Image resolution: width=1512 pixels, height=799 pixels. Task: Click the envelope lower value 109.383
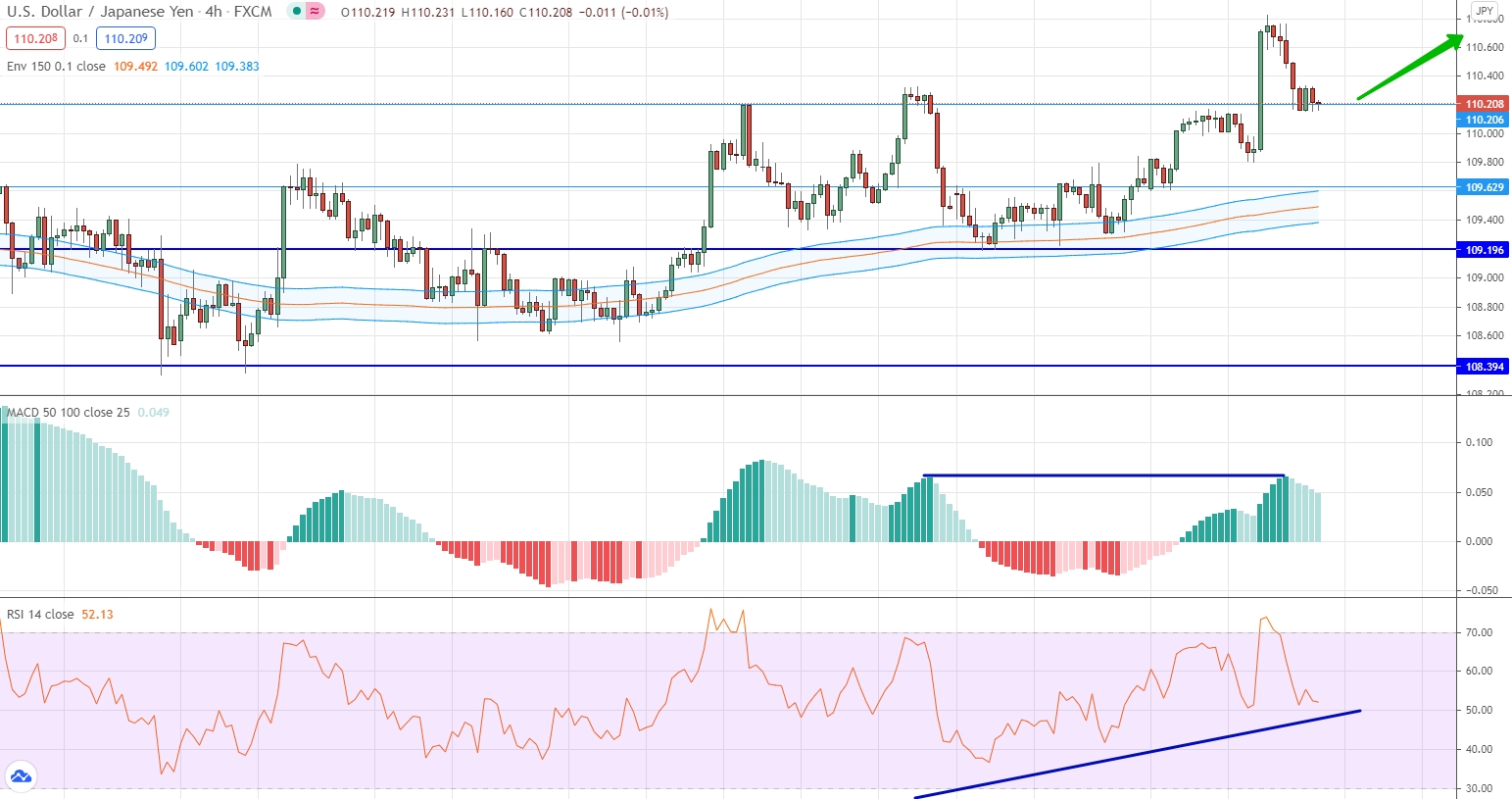coord(237,67)
